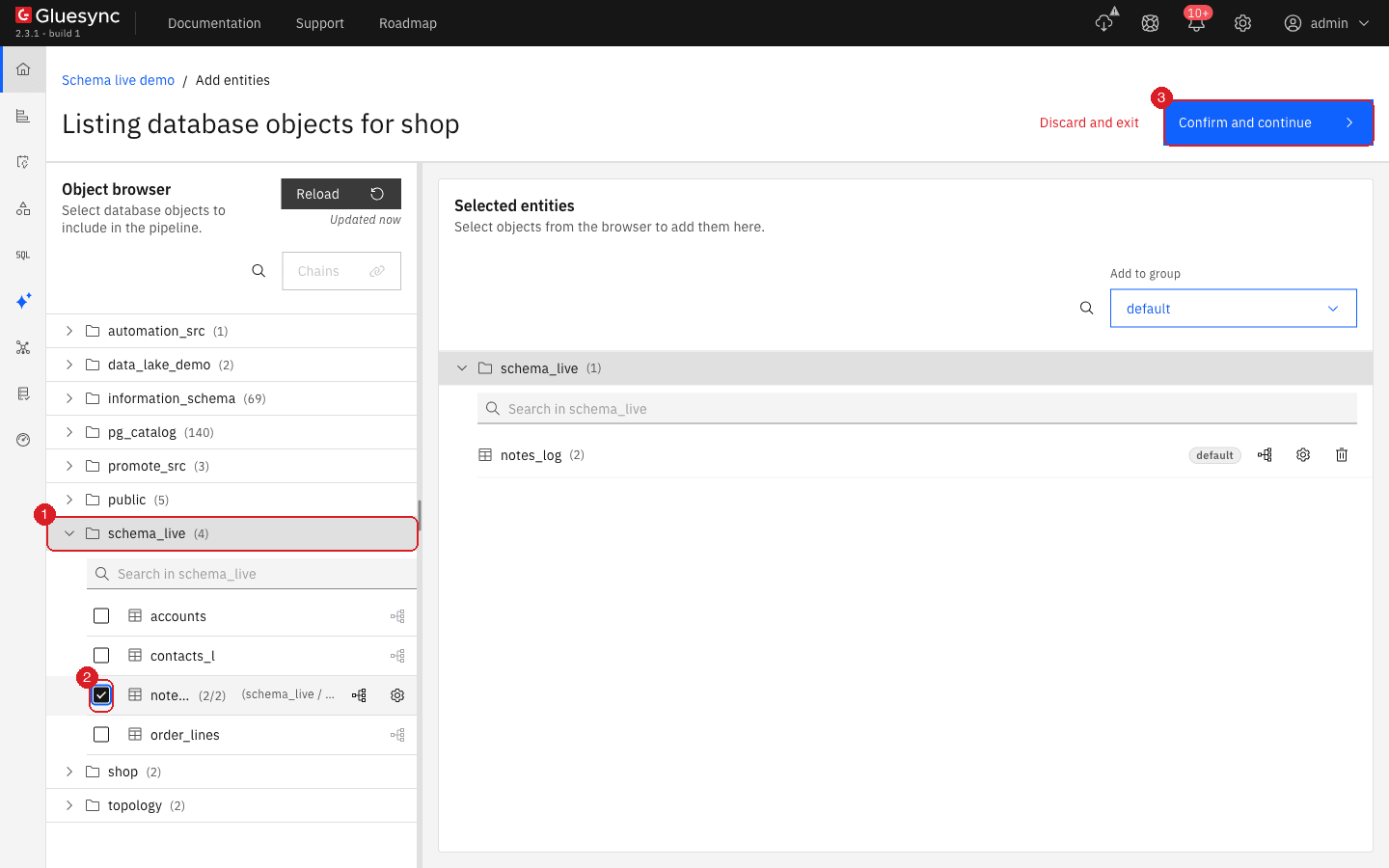Uncheck the note... table checkbox
The height and width of the screenshot is (868, 1389).
click(101, 695)
